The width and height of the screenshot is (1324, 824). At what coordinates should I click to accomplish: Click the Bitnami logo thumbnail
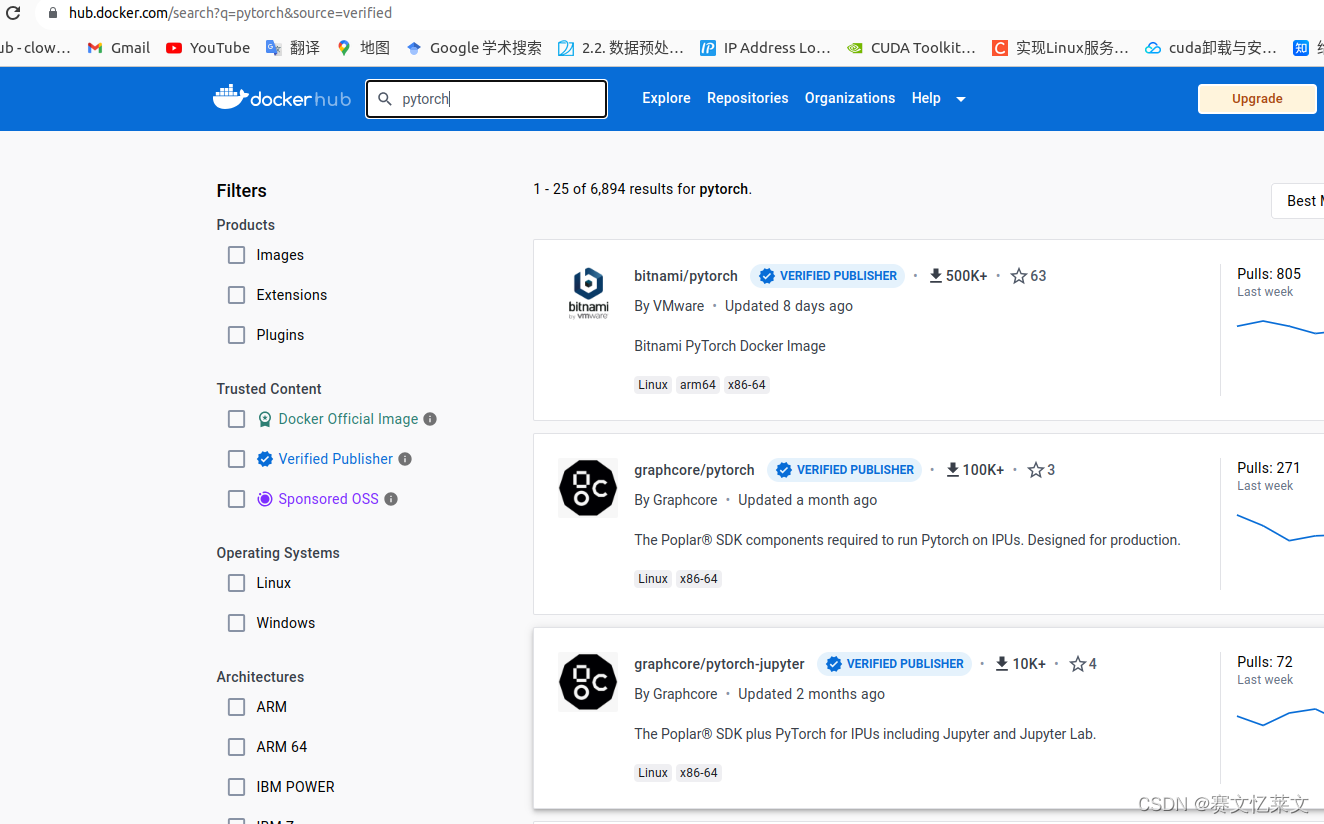point(588,293)
